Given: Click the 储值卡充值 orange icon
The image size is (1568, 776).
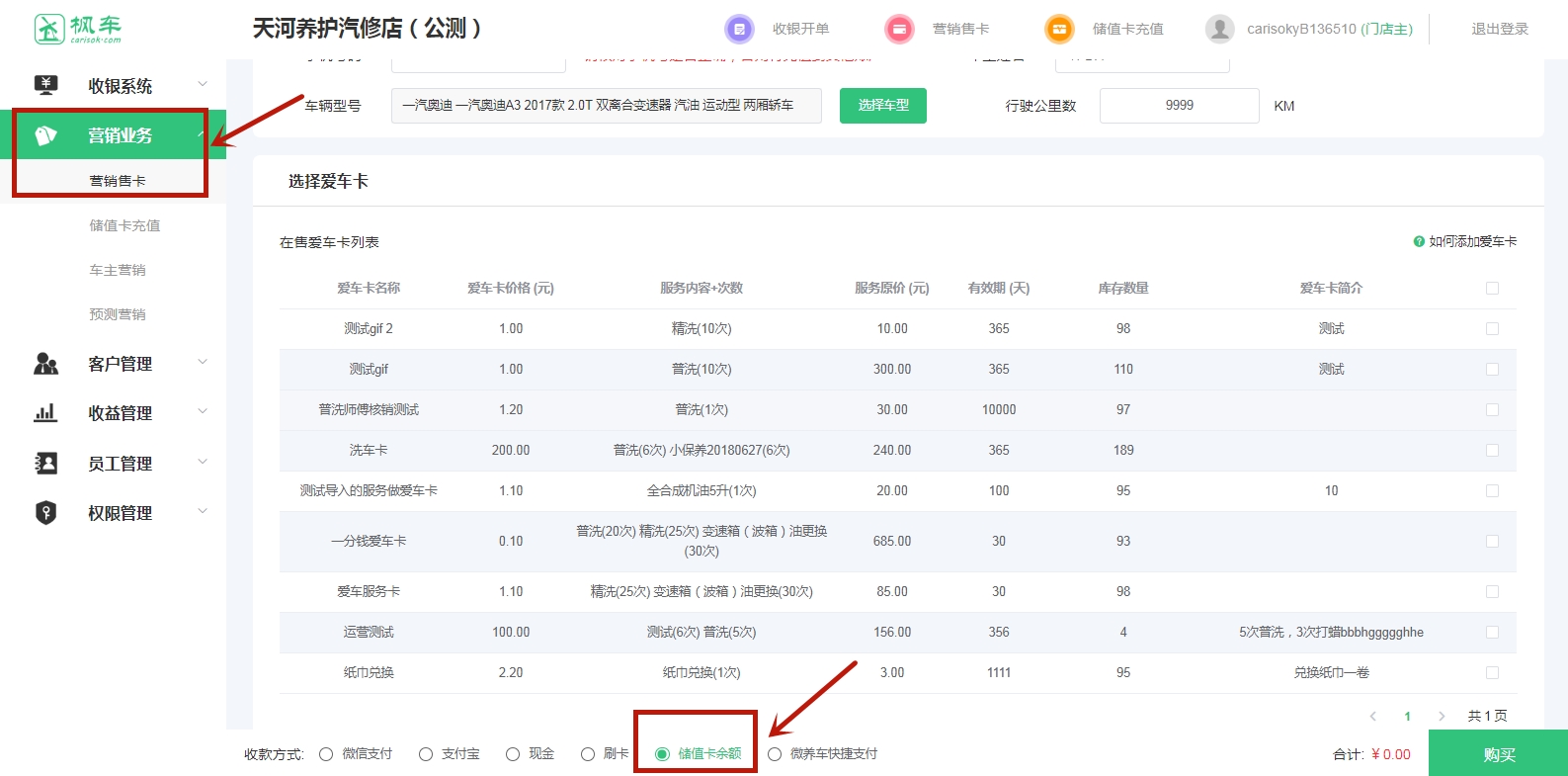Looking at the screenshot, I should (1059, 29).
